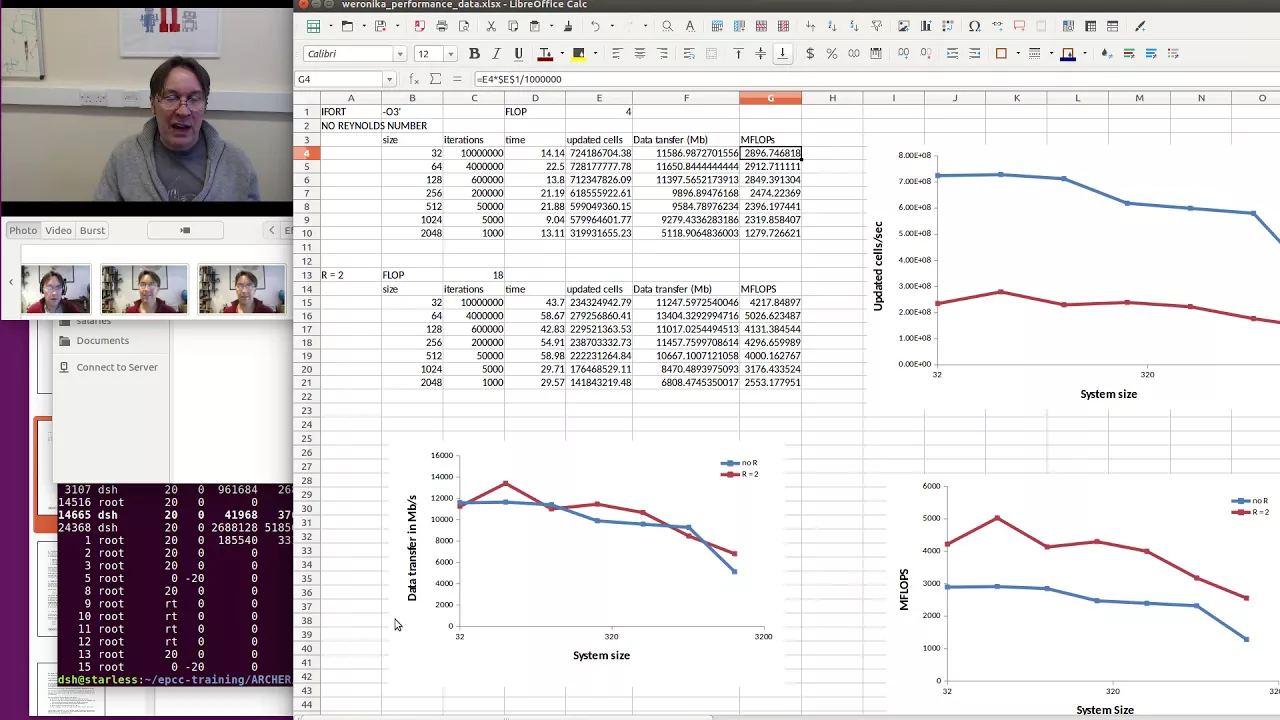Select the first Cheese photo thumbnail
The image size is (1280, 720).
(56, 289)
